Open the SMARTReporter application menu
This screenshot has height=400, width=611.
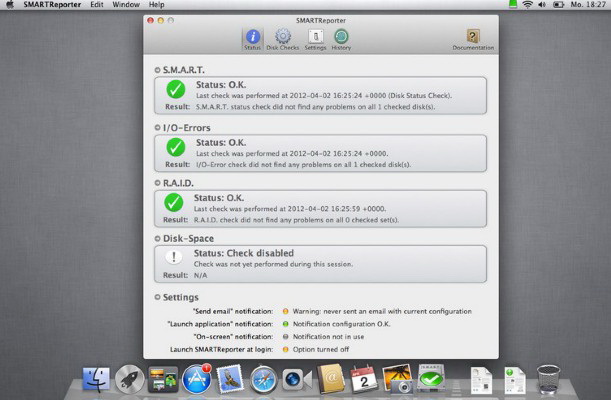(52, 5)
